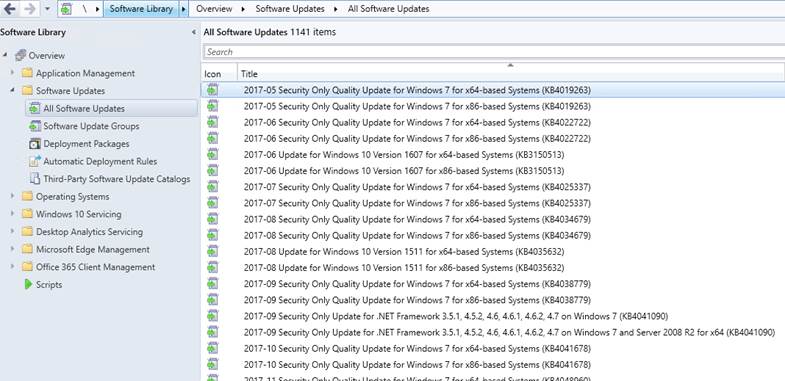This screenshot has height=381, width=785.
Task: Click the root node icon in breadcrumb
Action: [x=66, y=9]
